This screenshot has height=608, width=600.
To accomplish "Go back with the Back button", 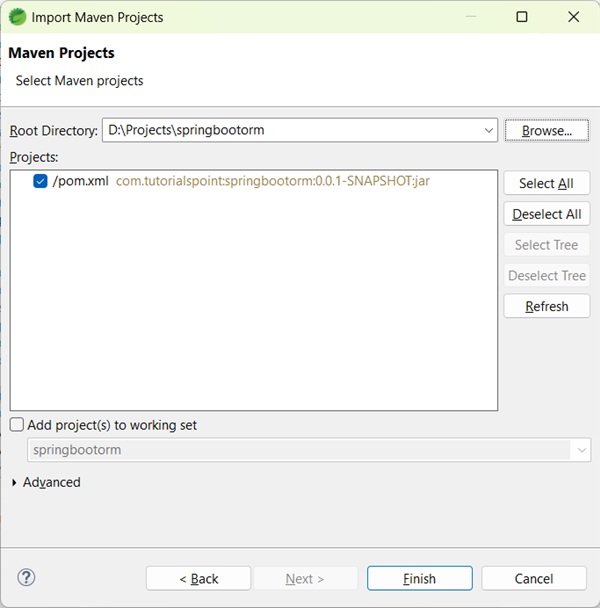I will pyautogui.click(x=198, y=578).
